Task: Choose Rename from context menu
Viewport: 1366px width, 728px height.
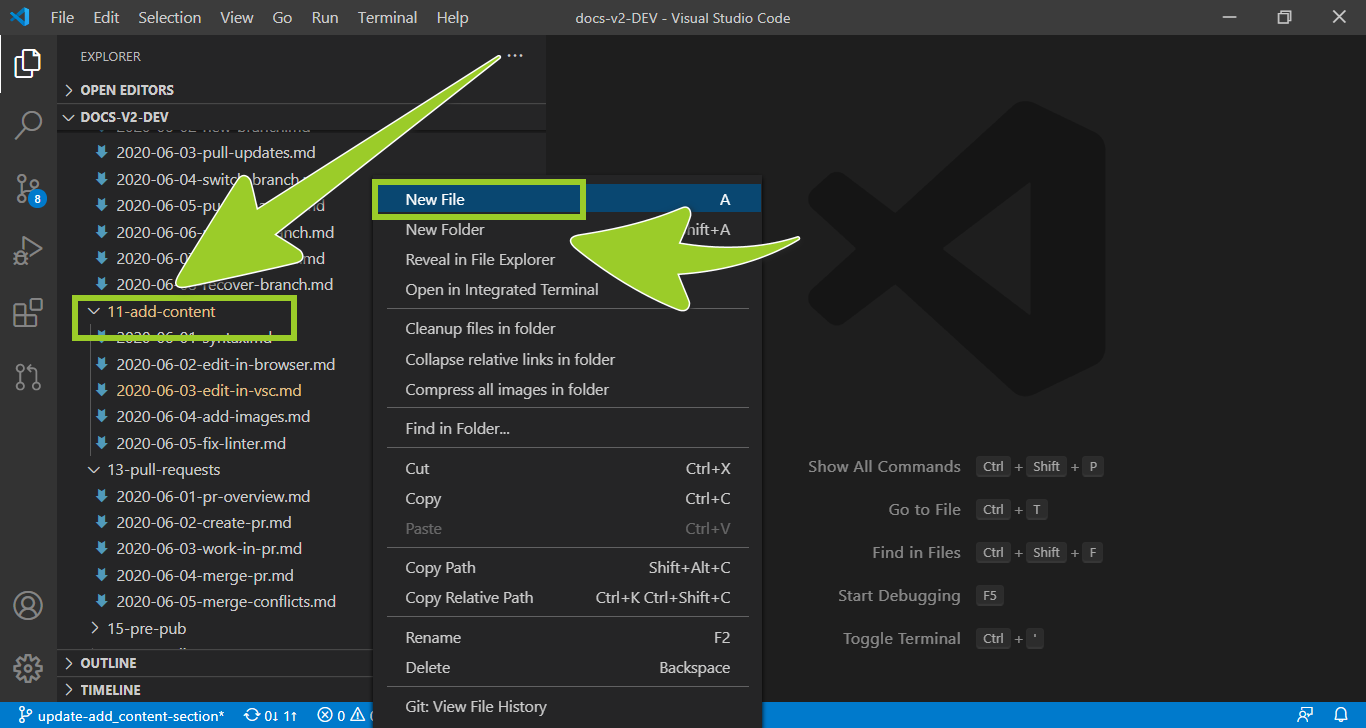Action: pos(567,638)
